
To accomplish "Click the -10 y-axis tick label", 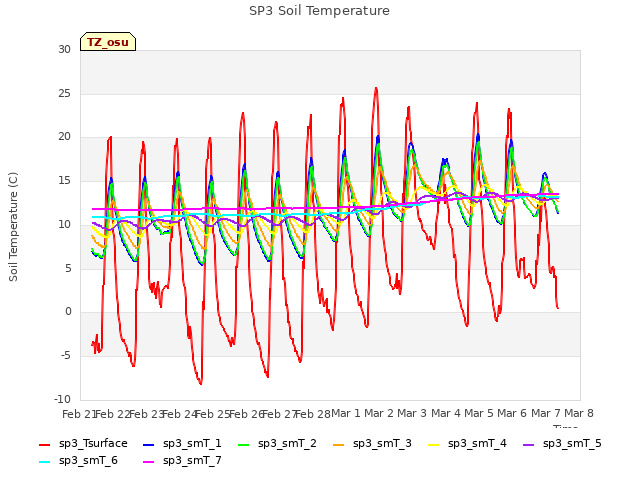I will pyautogui.click(x=62, y=399).
